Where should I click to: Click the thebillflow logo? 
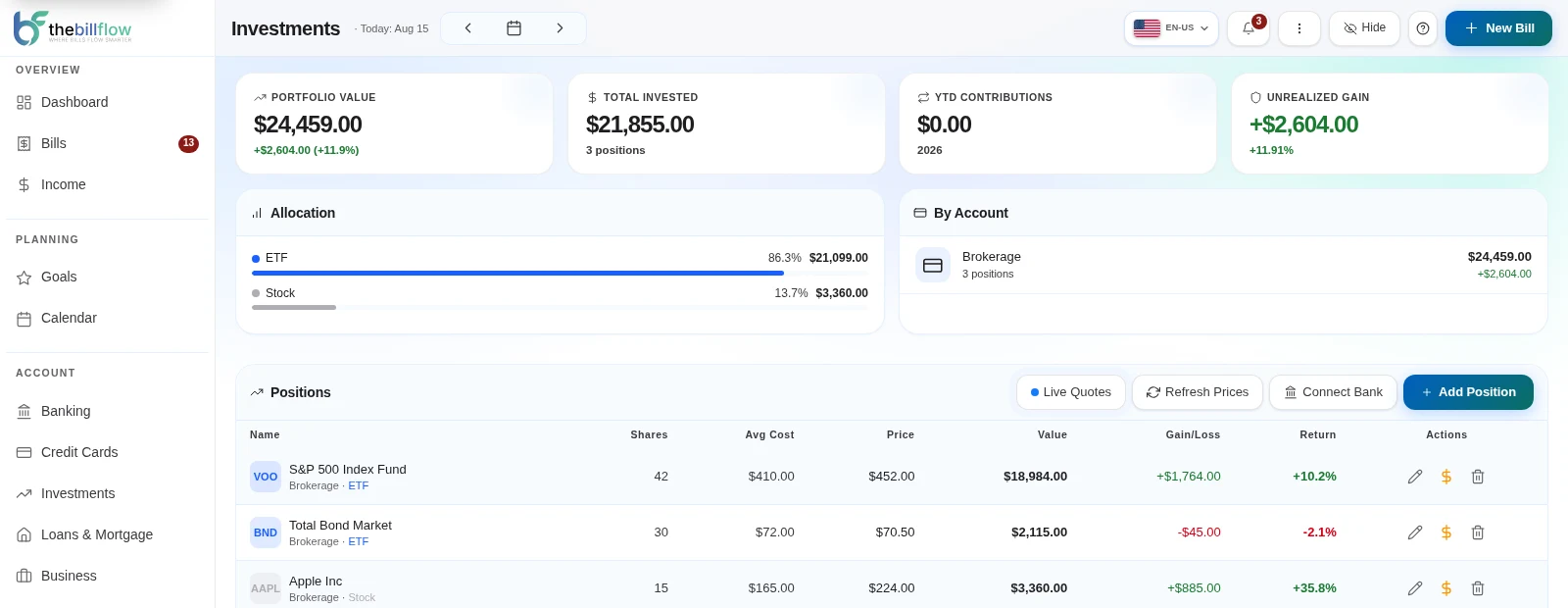[x=73, y=28]
